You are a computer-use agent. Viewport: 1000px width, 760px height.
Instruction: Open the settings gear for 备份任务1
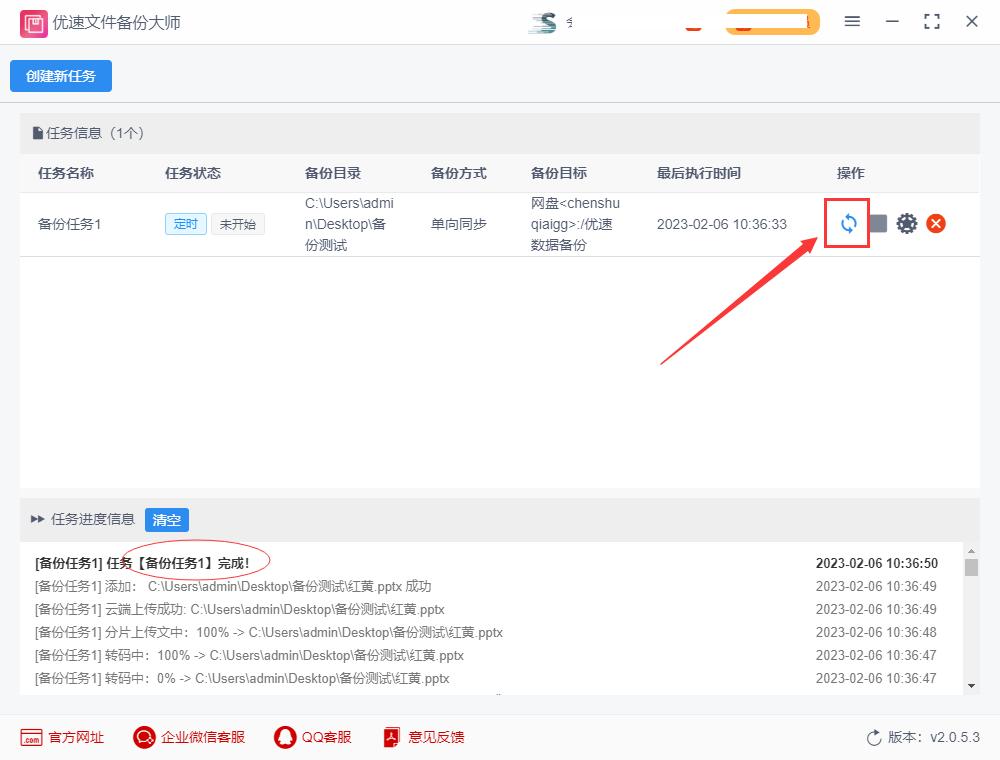click(x=907, y=223)
